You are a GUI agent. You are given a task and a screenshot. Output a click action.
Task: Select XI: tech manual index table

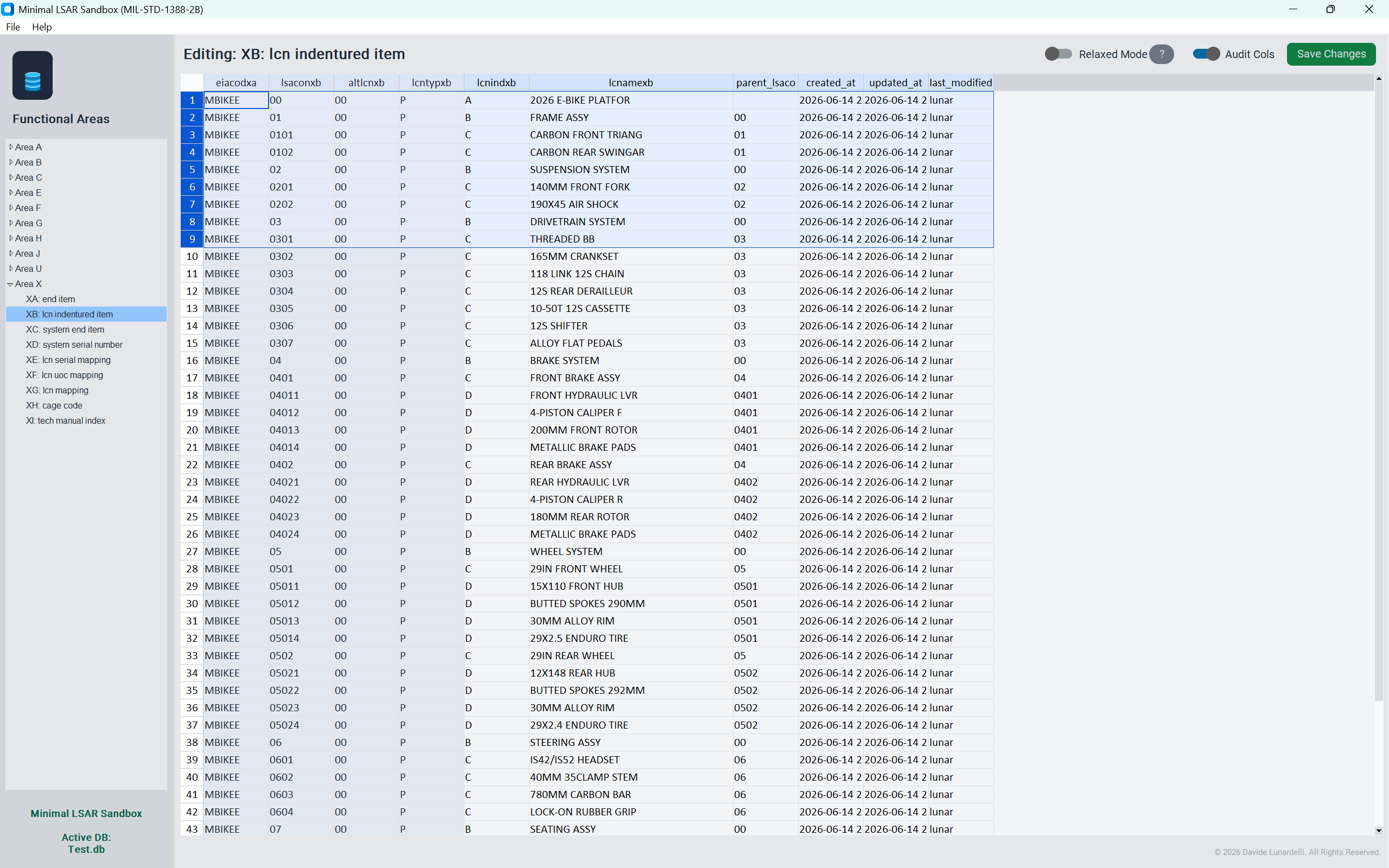click(x=66, y=421)
